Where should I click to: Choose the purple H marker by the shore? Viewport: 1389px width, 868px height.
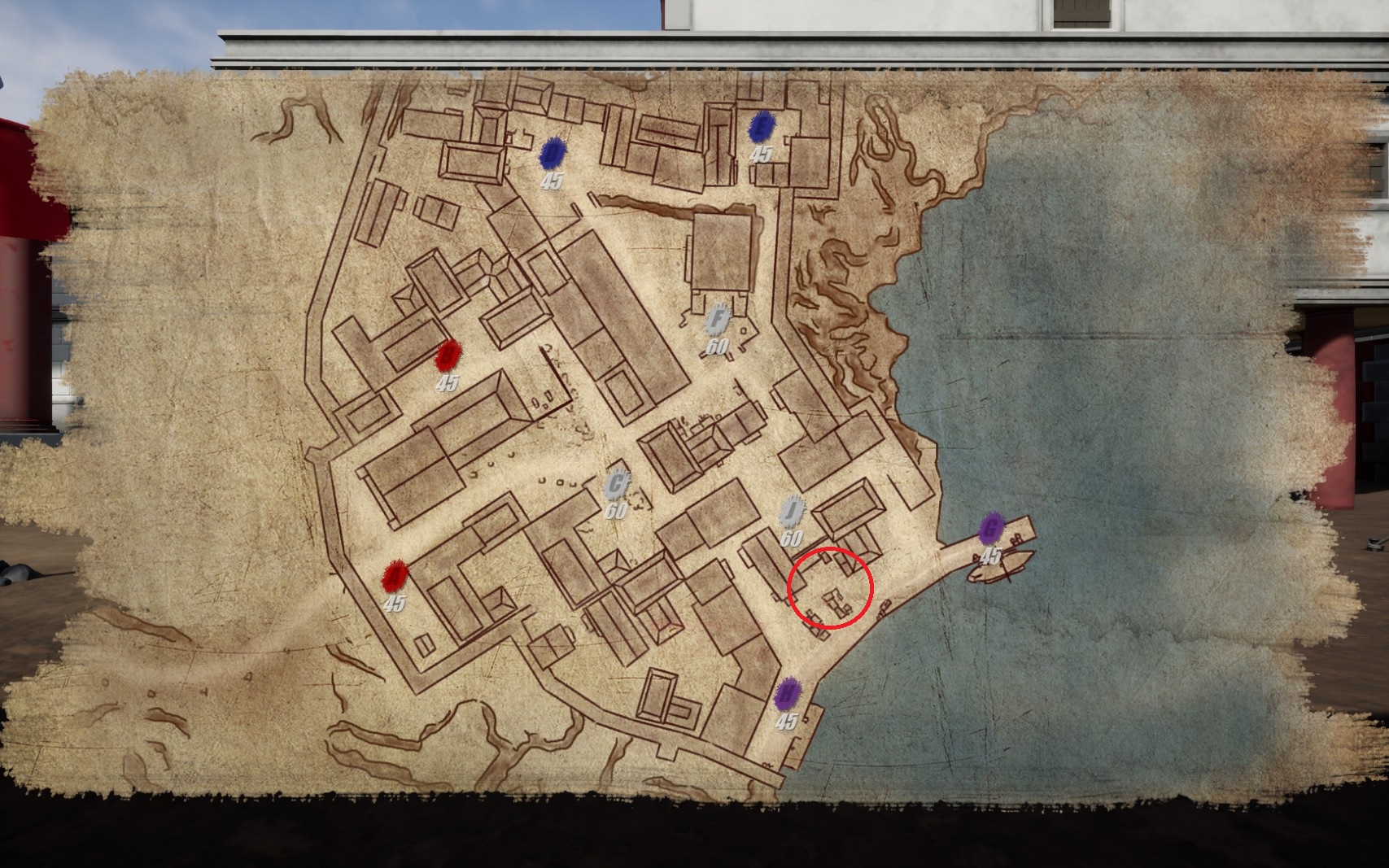click(x=786, y=694)
